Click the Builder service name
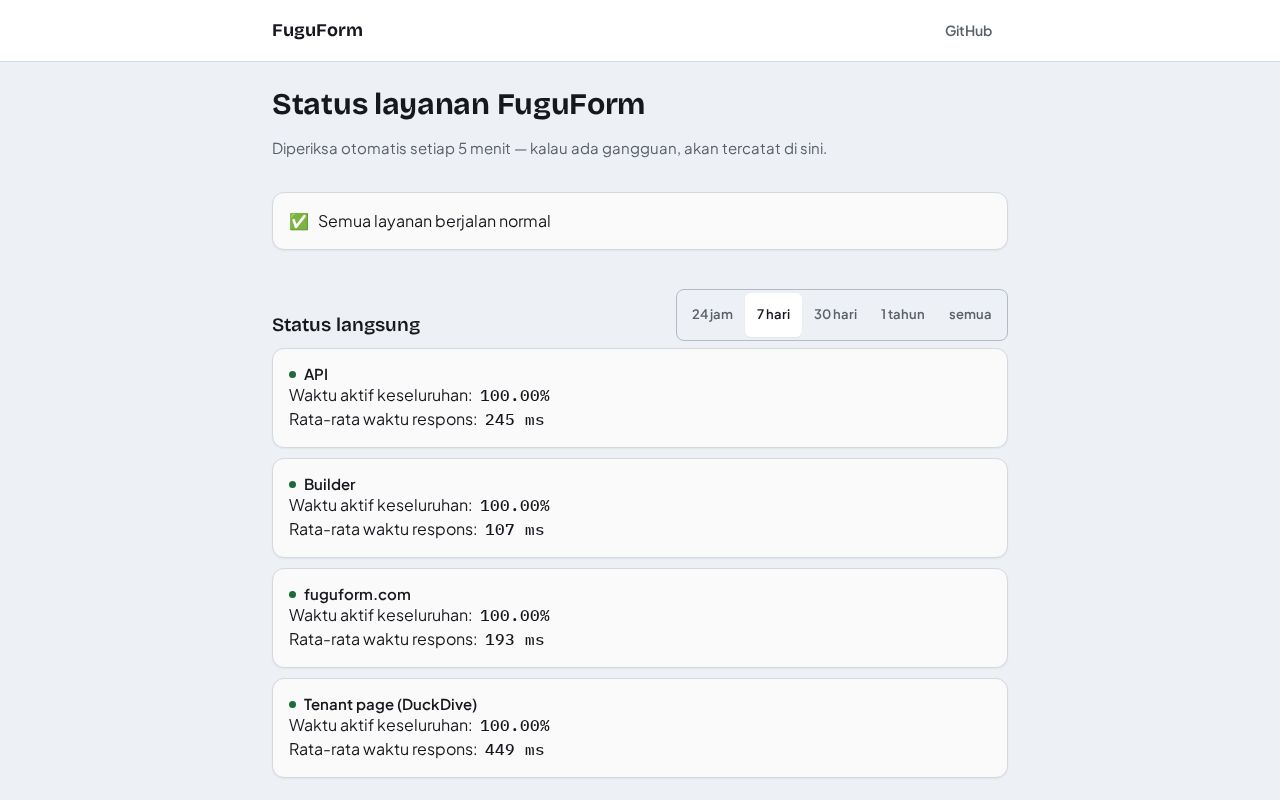 [x=329, y=484]
